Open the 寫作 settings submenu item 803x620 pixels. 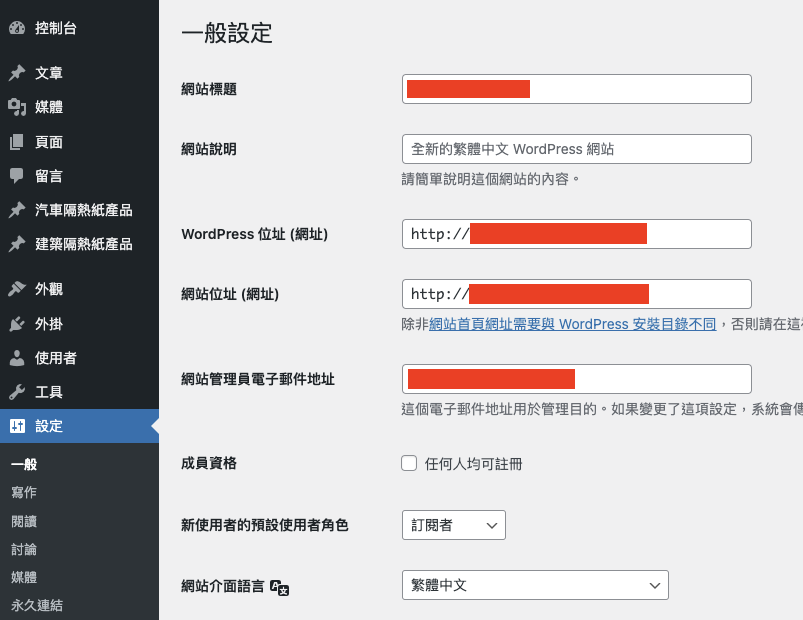pos(24,493)
